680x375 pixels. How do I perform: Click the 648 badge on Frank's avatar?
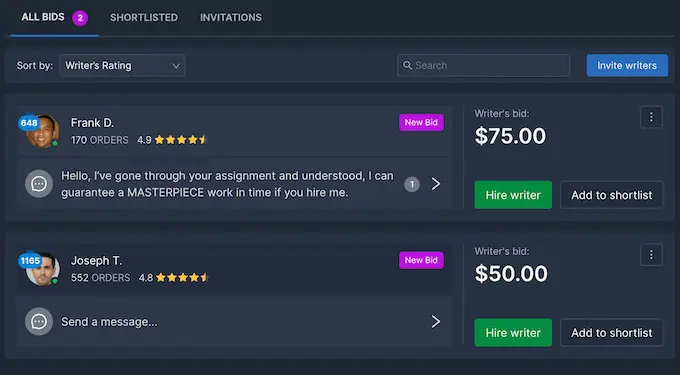(x=29, y=123)
